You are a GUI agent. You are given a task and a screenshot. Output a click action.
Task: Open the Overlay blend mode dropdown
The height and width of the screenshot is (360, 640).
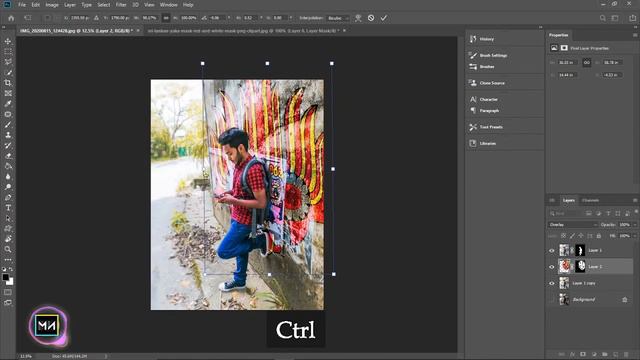pyautogui.click(x=572, y=224)
